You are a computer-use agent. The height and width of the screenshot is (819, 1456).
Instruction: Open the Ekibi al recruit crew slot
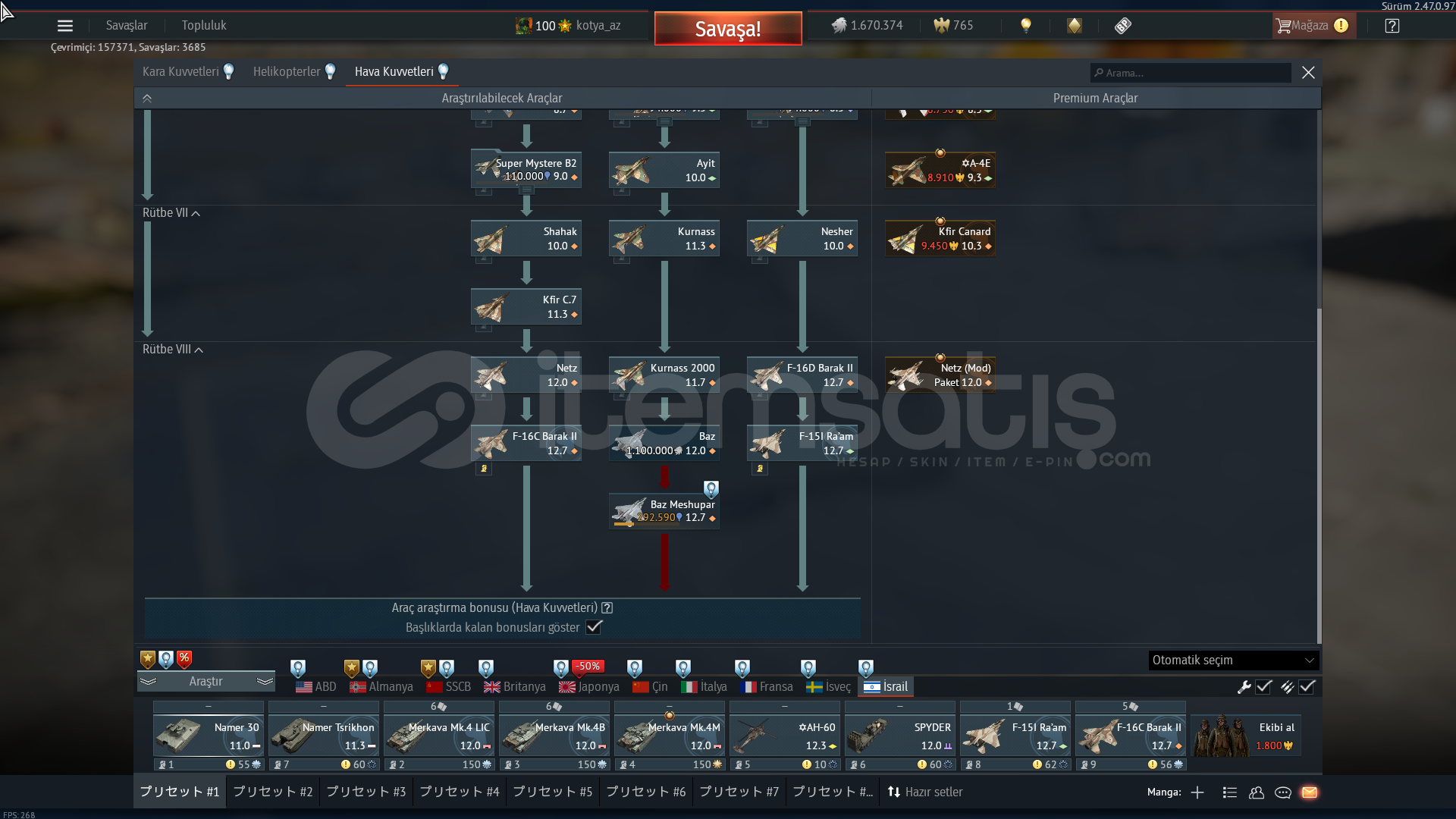tap(1246, 736)
